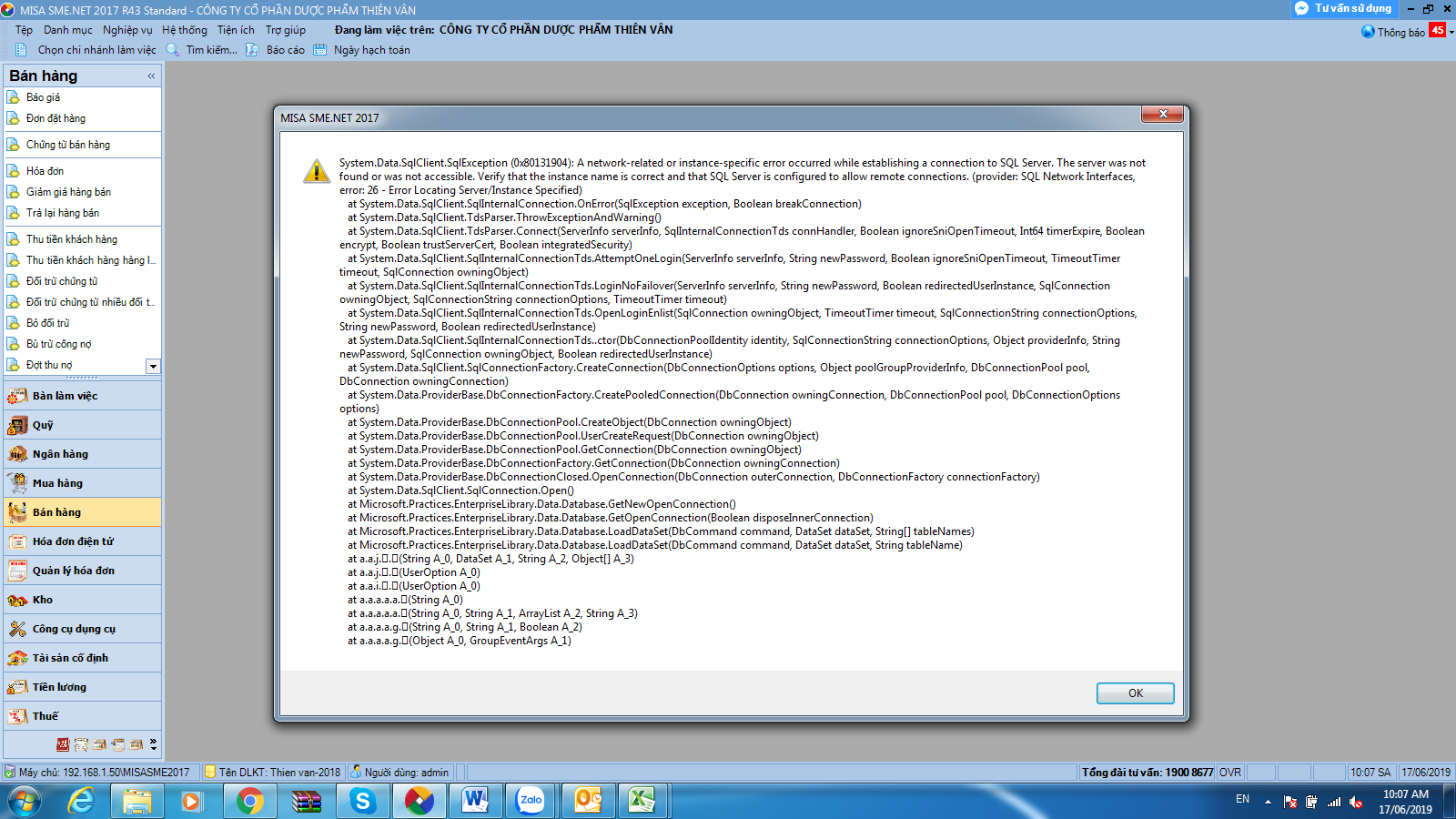Open Skype from the taskbar
This screenshot has width=1456, height=819.
point(363,801)
